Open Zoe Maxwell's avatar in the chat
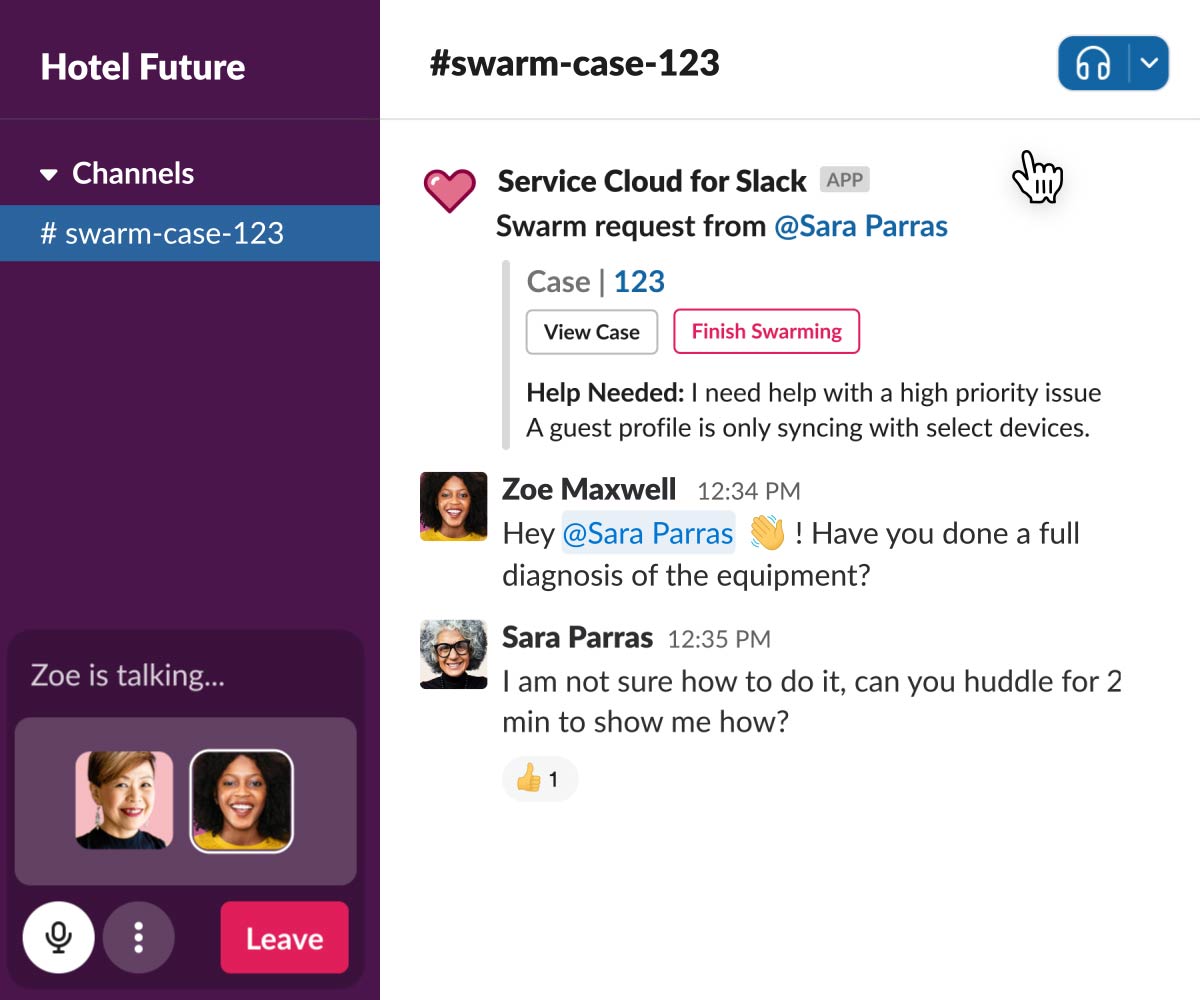 point(453,507)
